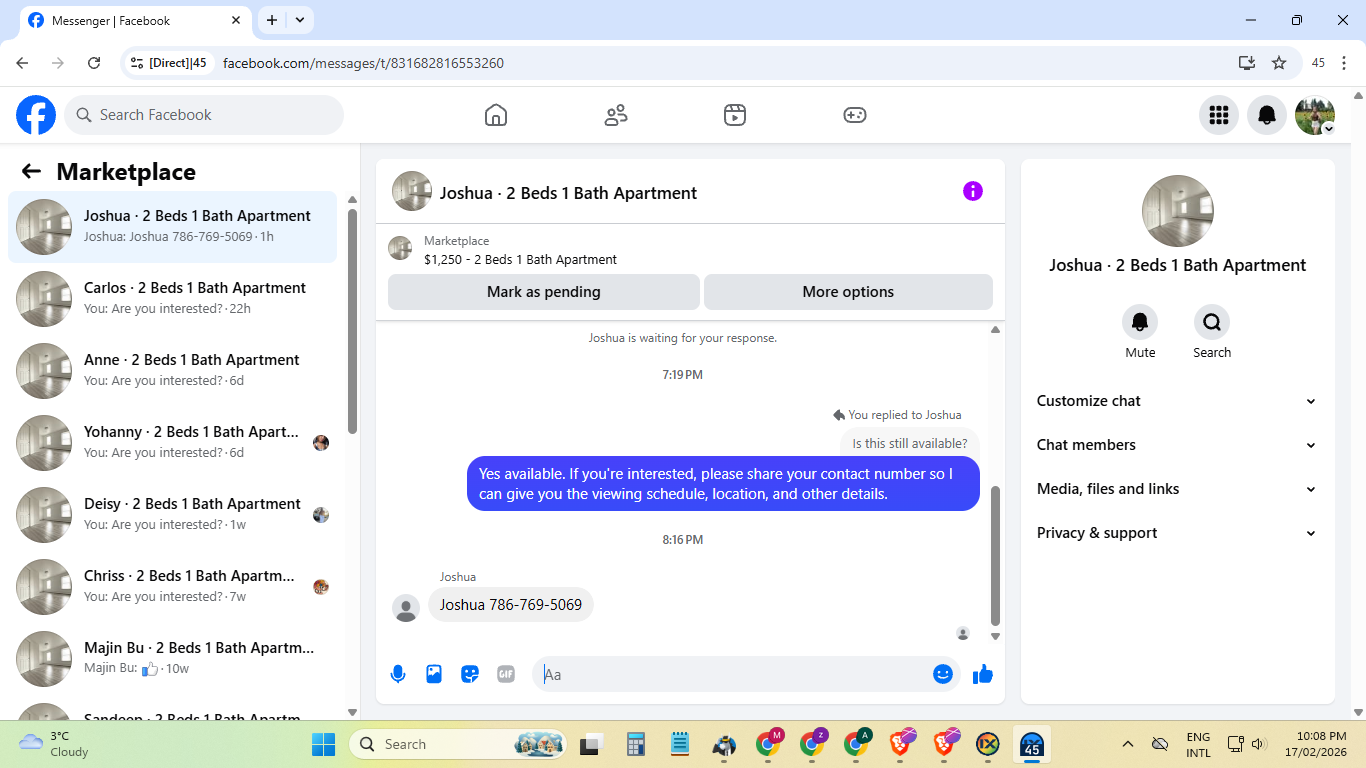Select the Messenger Facebook browser tab
Viewport: 1366px width, 768px height.
(136, 20)
